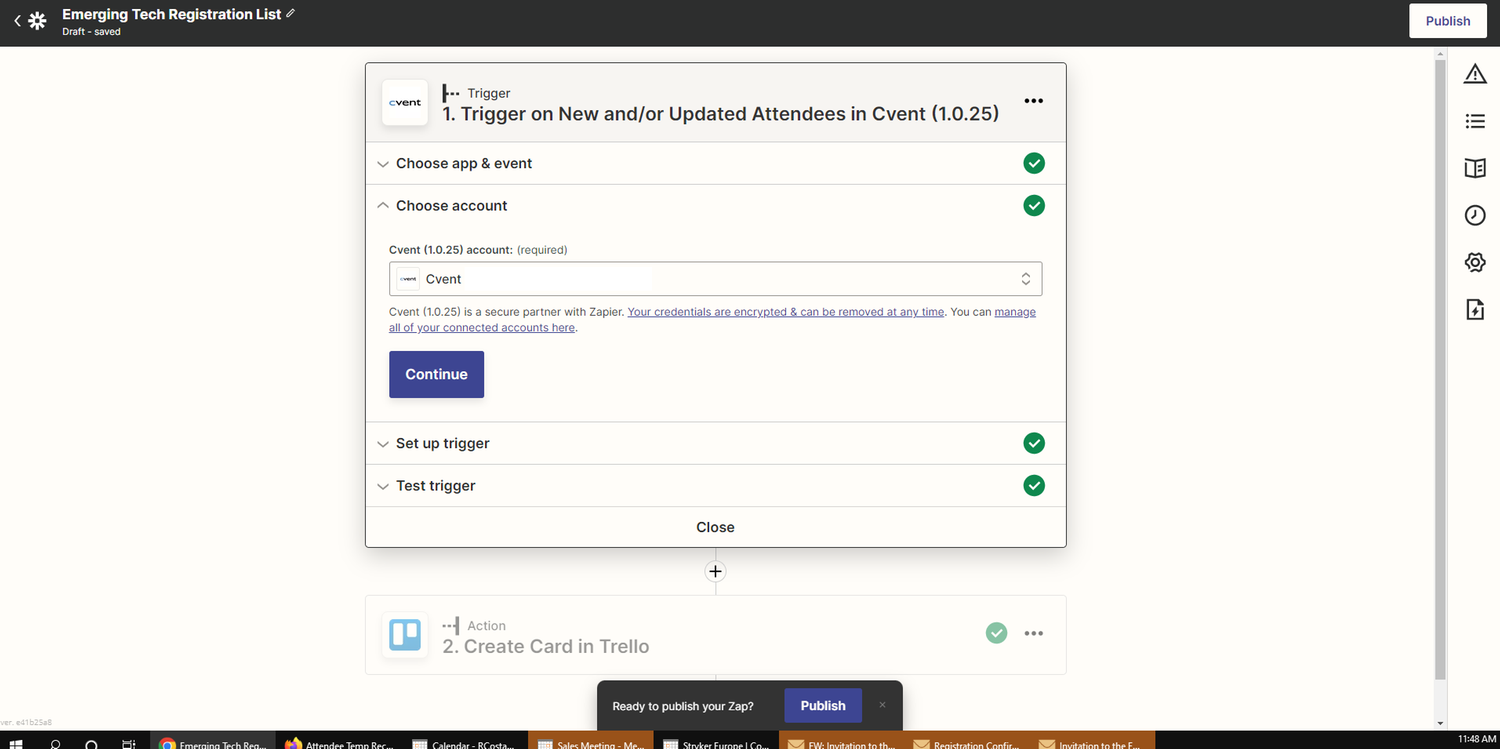Open the Zap details panel
Viewport: 1500px width, 749px height.
[1475, 309]
